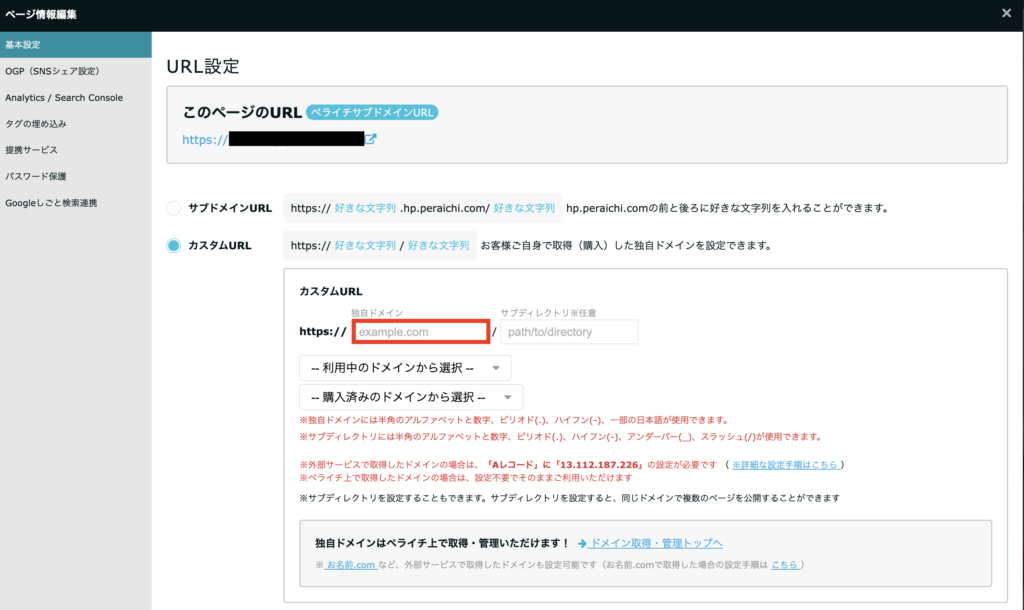Click the ペライチサブドメインURL badge
This screenshot has width=1024, height=610.
point(372,112)
